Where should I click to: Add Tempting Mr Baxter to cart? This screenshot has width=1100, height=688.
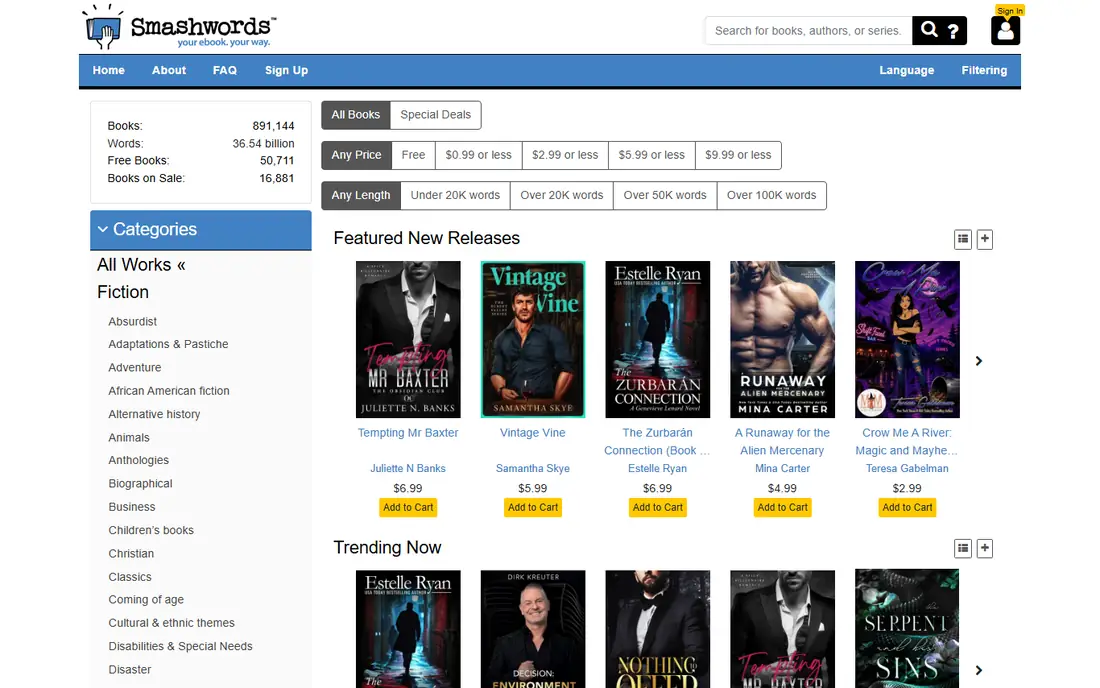[x=408, y=508]
